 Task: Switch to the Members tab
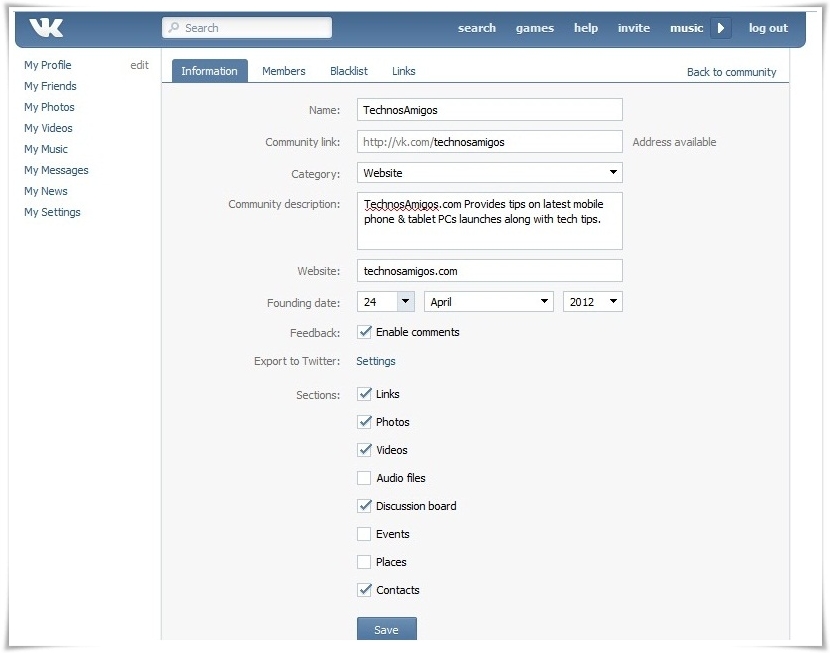point(284,71)
